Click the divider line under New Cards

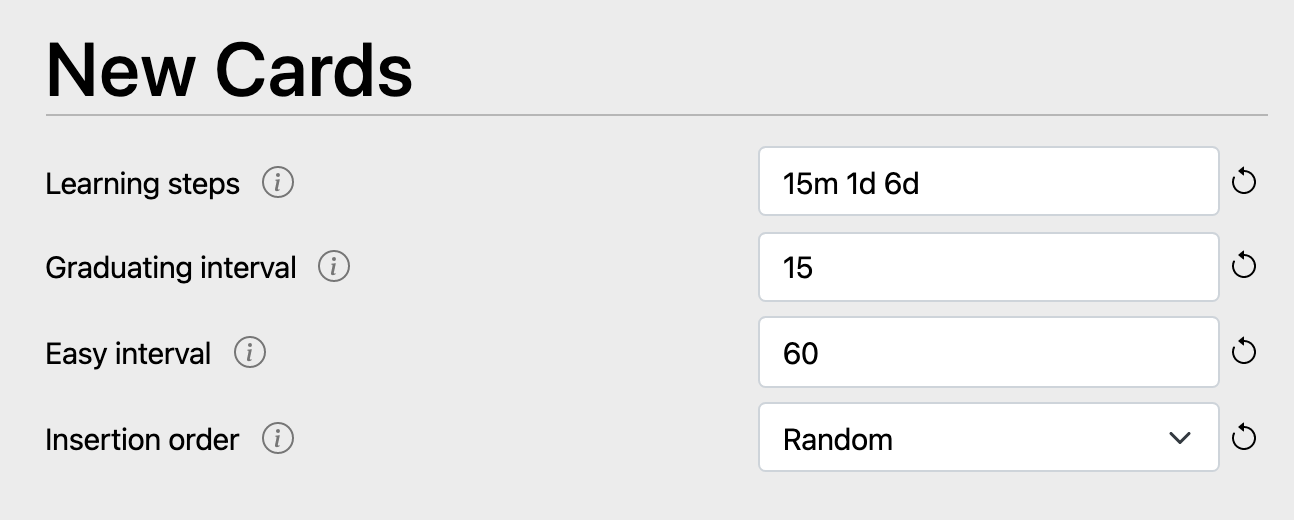[657, 115]
